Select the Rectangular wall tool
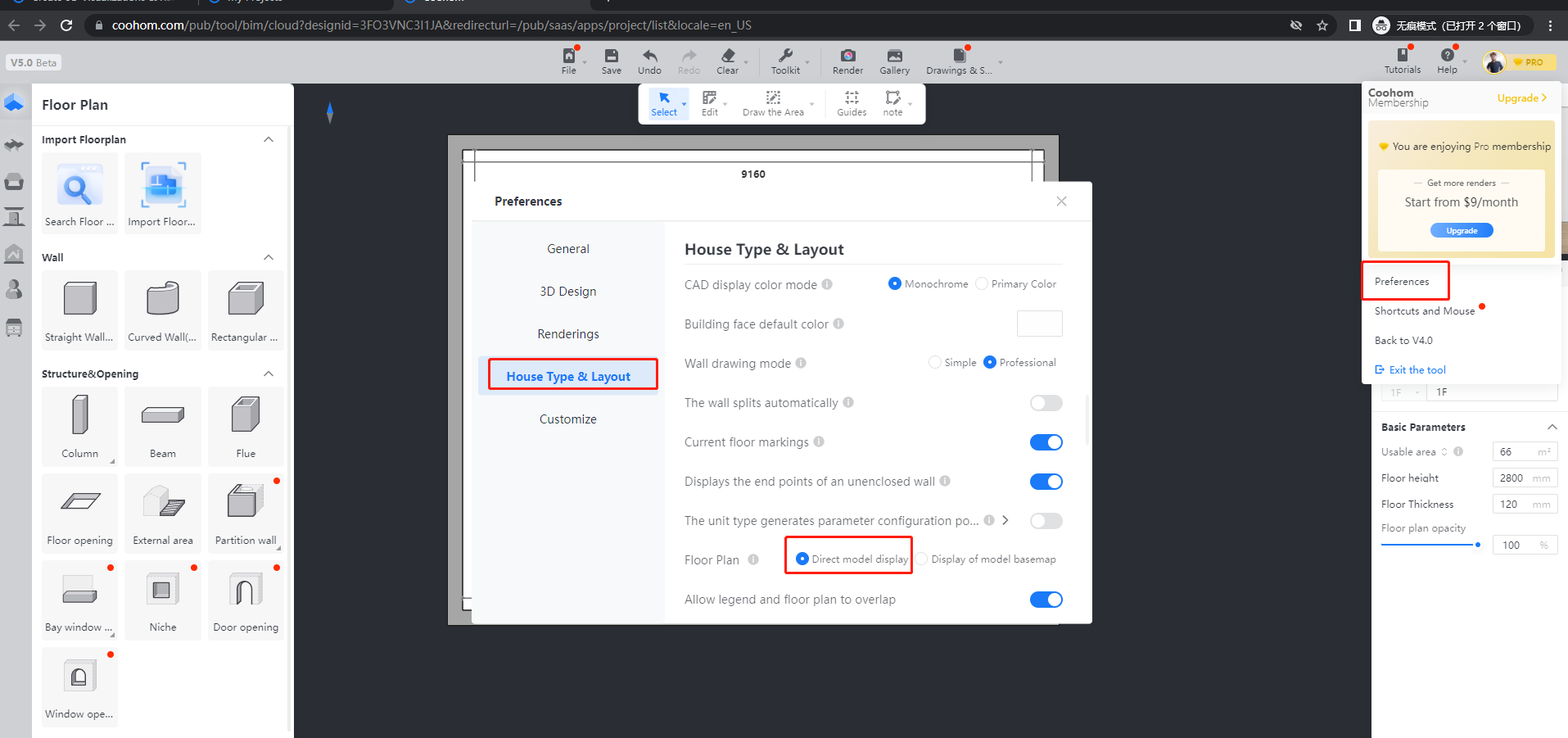The width and height of the screenshot is (1568, 738). tap(245, 310)
